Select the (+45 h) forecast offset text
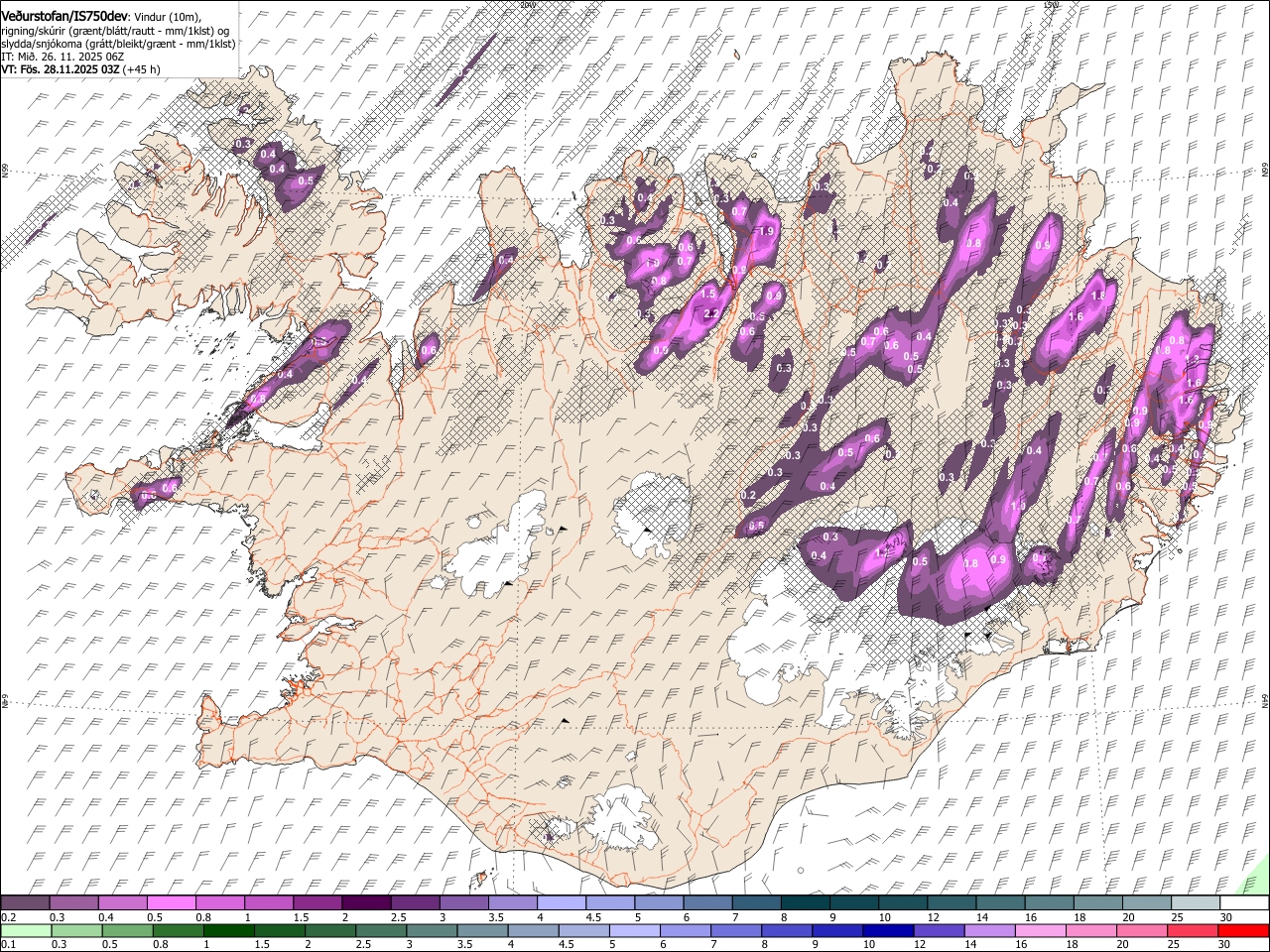This screenshot has height=952, width=1270. [x=142, y=69]
